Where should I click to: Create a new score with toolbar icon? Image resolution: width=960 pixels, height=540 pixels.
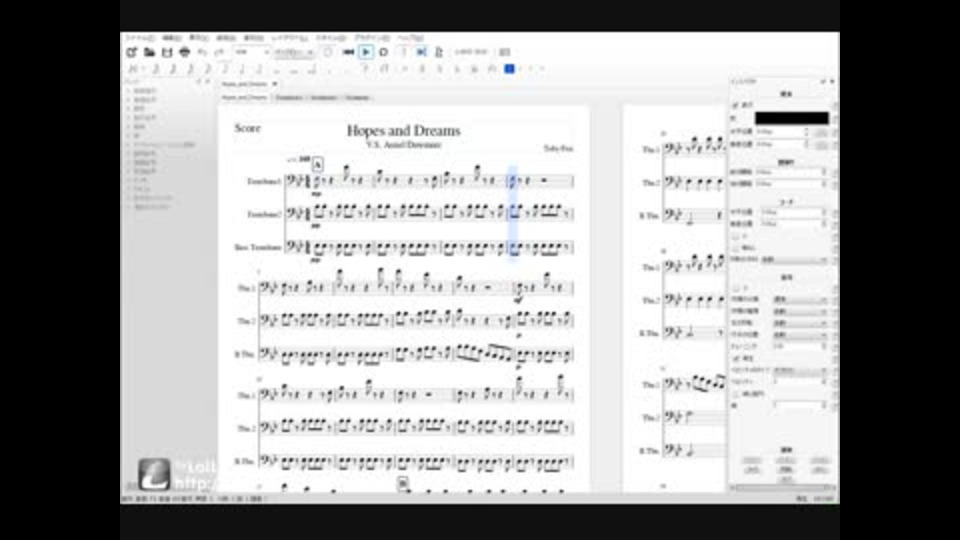(132, 53)
